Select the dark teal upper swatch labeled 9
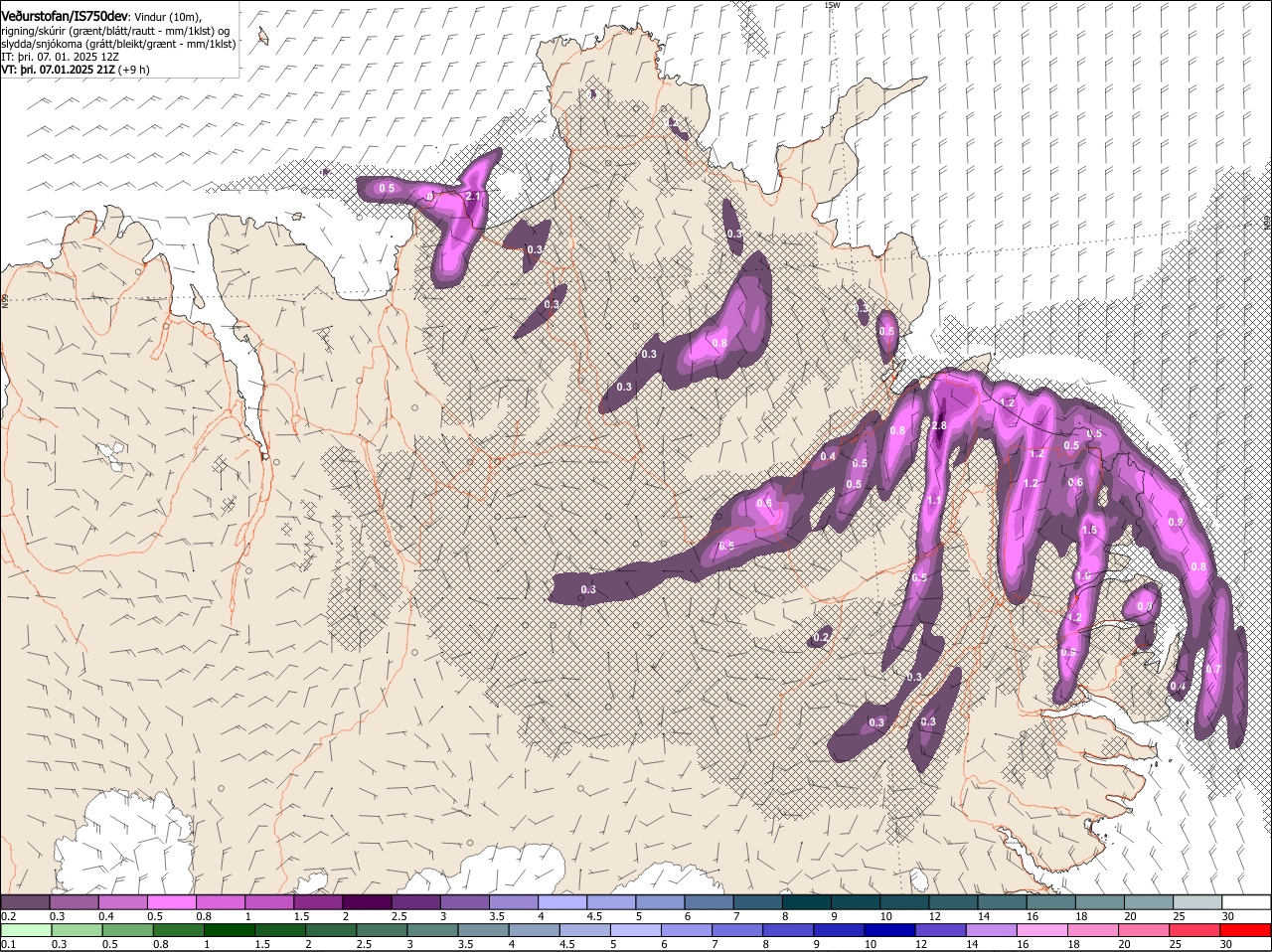This screenshot has width=1272, height=952. [x=855, y=901]
